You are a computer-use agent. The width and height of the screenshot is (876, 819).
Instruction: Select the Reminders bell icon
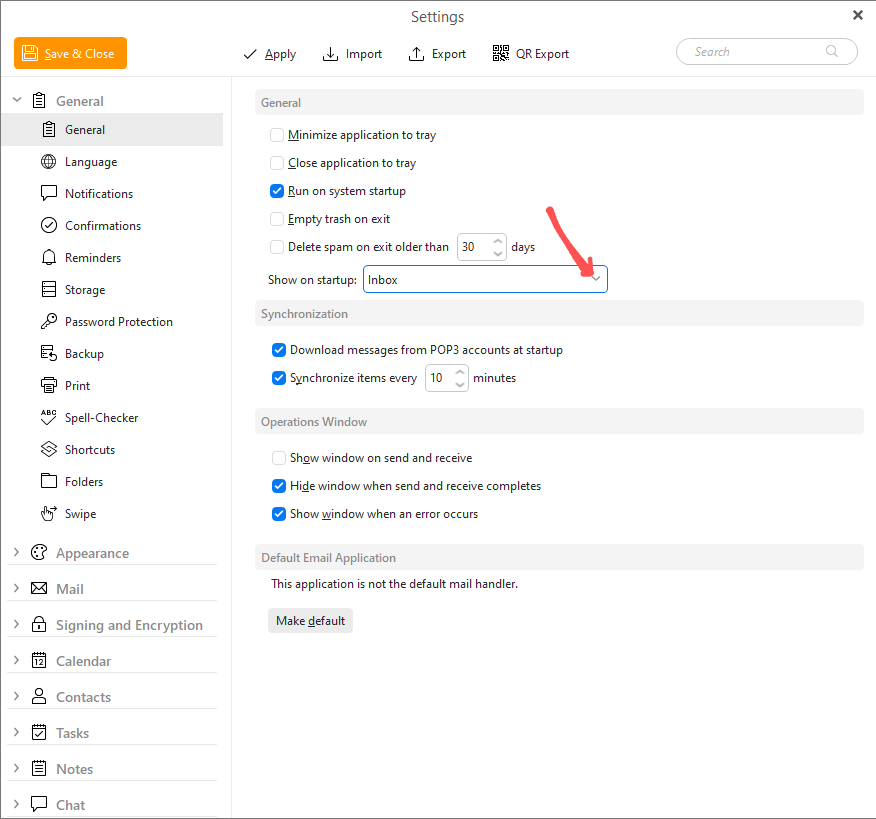tap(49, 257)
